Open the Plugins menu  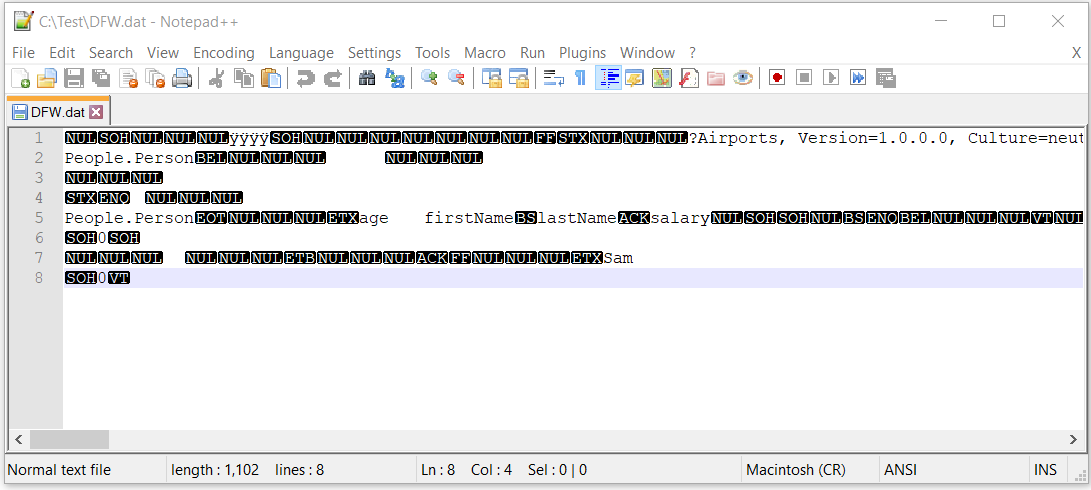tap(582, 53)
